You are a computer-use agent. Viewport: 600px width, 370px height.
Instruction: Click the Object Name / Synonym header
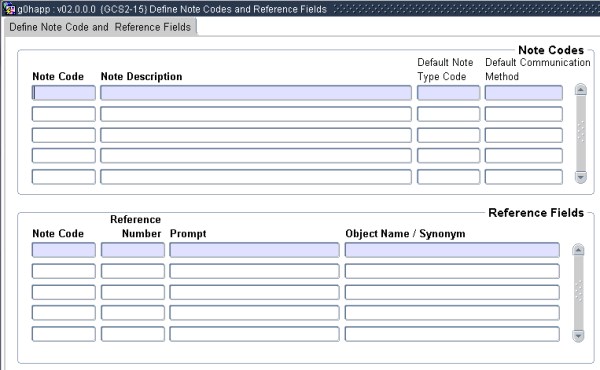(405, 234)
